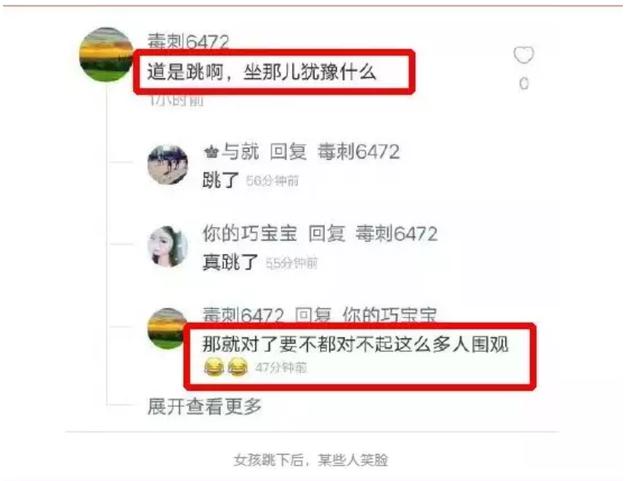Expand replies via 展开查看更多
Viewport: 640px width, 481px height.
click(x=204, y=406)
